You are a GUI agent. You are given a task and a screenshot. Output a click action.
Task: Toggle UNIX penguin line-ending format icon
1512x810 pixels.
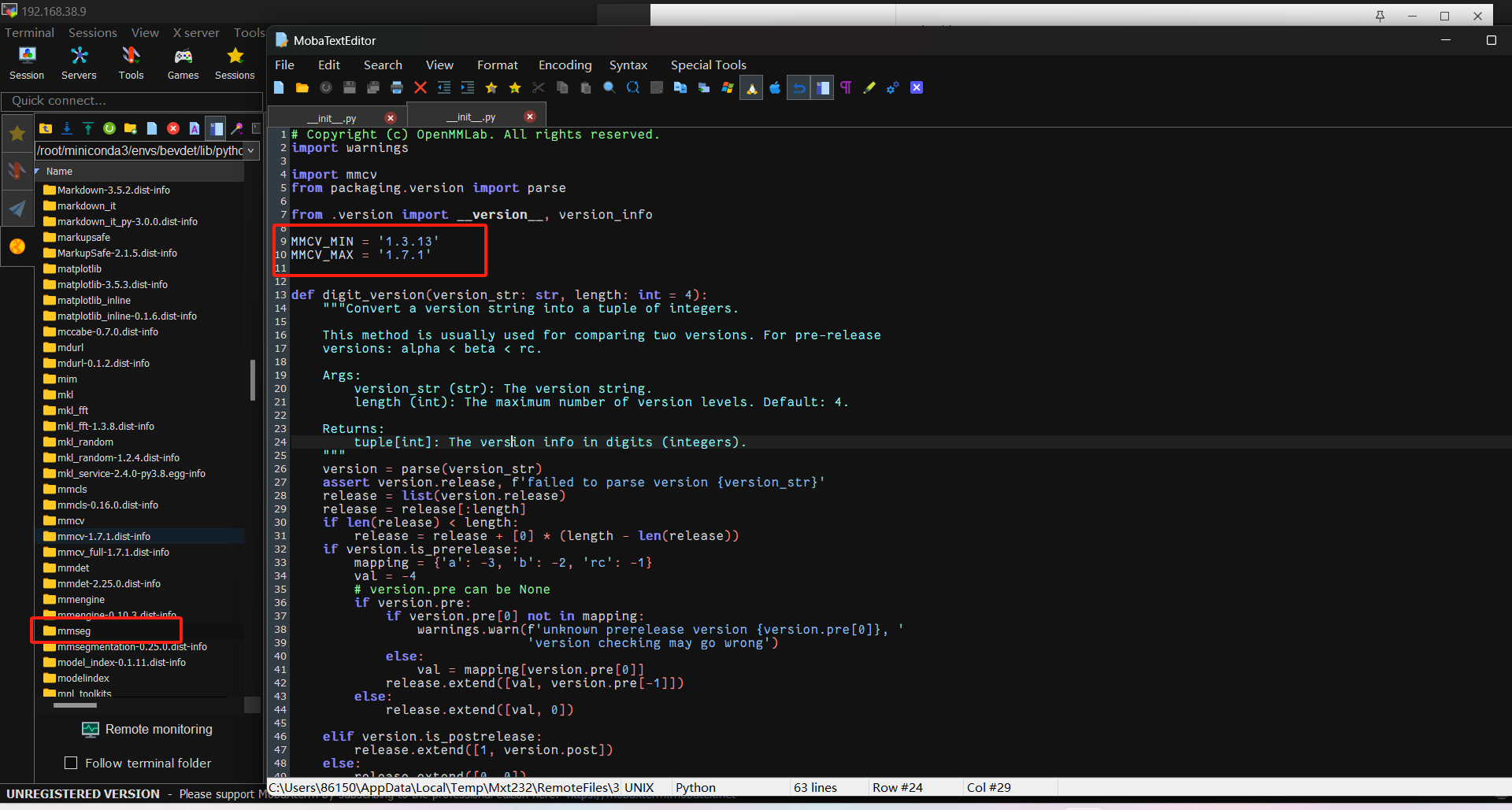(751, 88)
